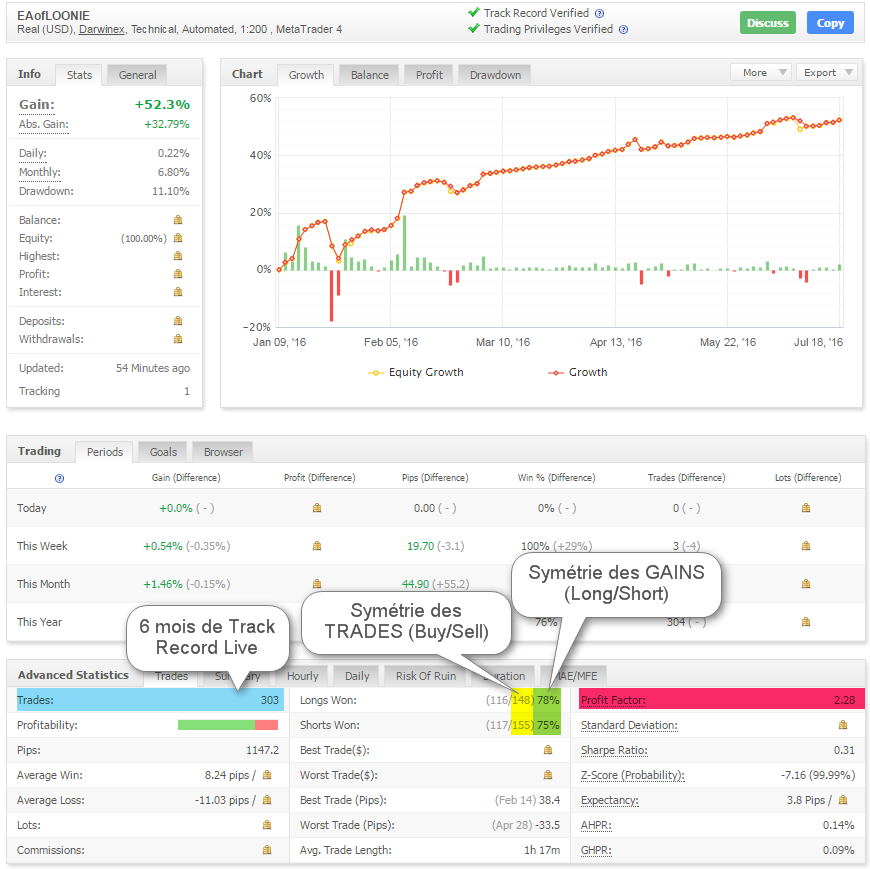Click the Monthly label in Info panel

coord(39,172)
